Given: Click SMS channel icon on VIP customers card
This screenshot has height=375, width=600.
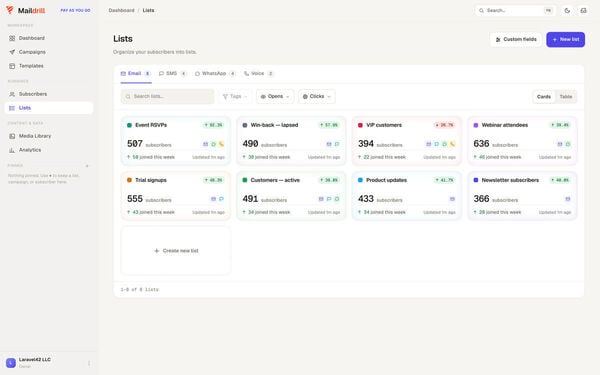Looking at the screenshot, I should pyautogui.click(x=437, y=144).
